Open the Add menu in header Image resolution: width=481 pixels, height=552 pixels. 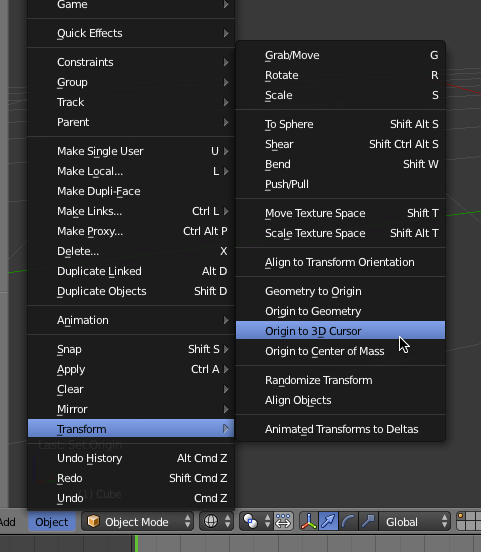tap(8, 522)
